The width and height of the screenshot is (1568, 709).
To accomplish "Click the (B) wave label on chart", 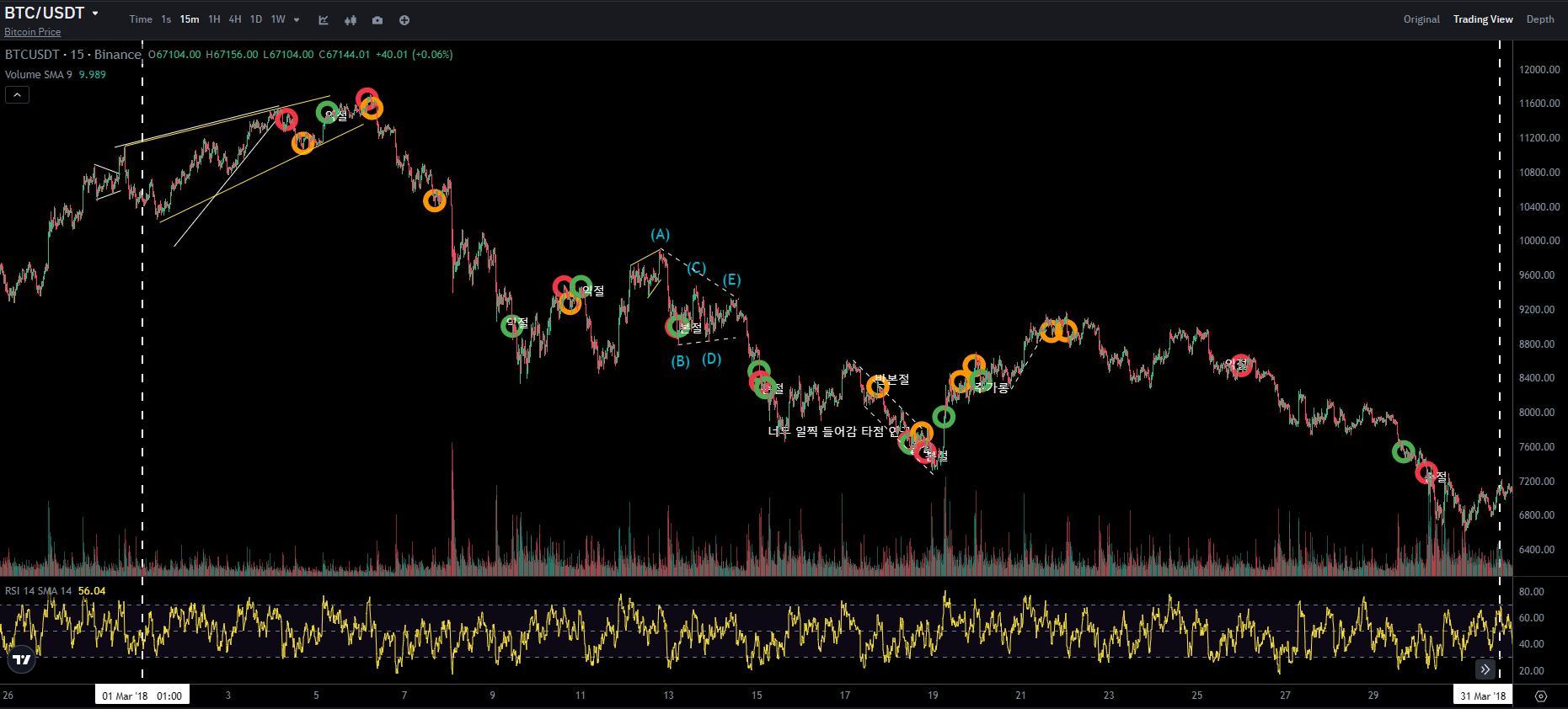I will pos(680,361).
